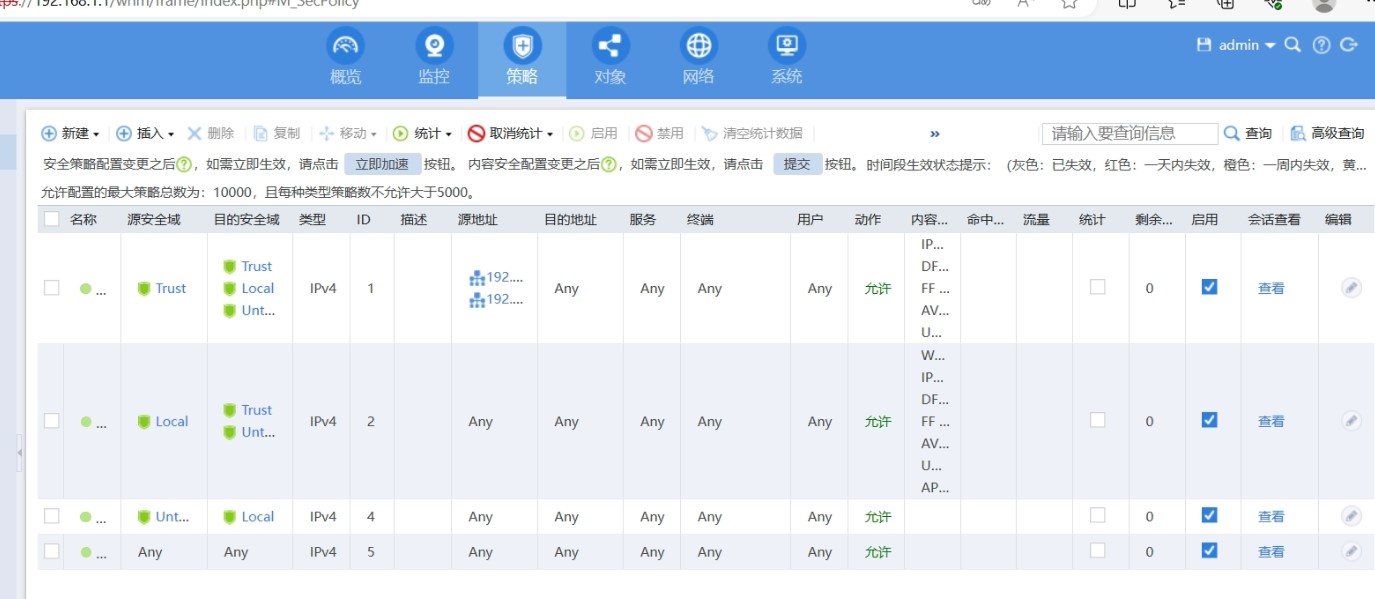Viewport: 1375px width, 599px height.
Task: Click 查看 session link for policy ID 4
Action: [1271, 517]
